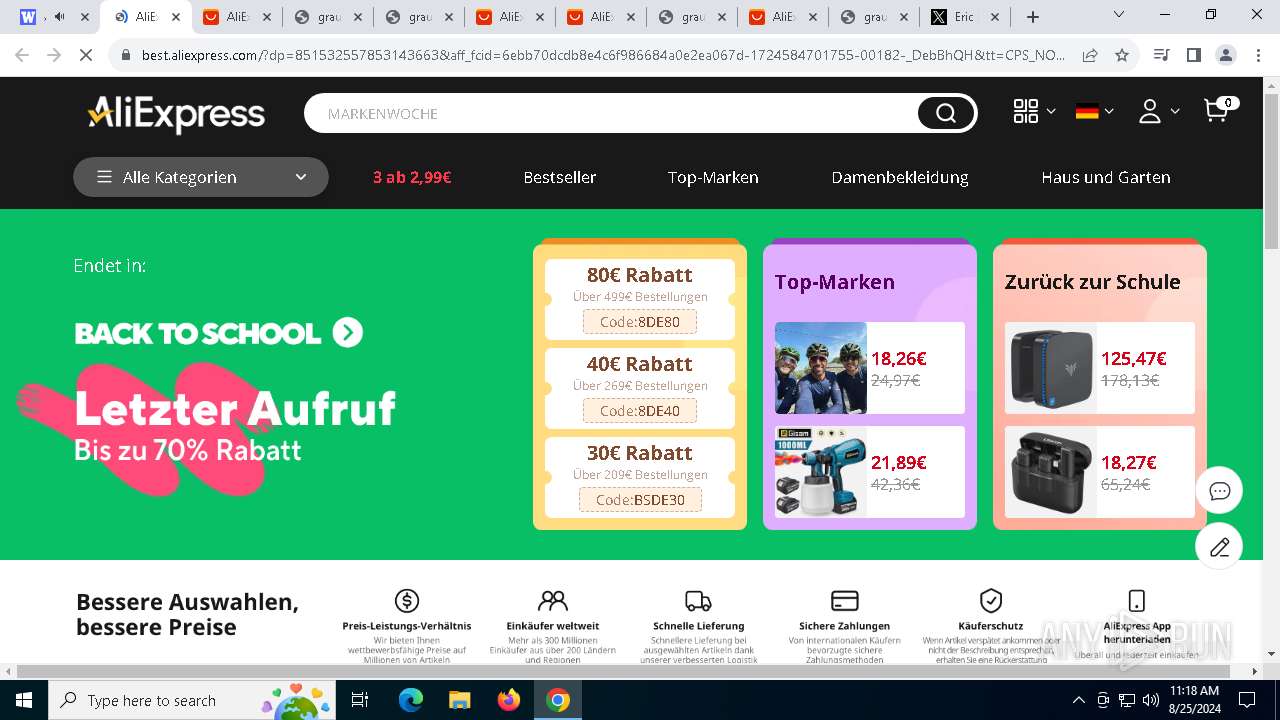Screen dimensions: 1280x720
Task: Click the Sichere Zahlungen card icon
Action: pos(845,600)
